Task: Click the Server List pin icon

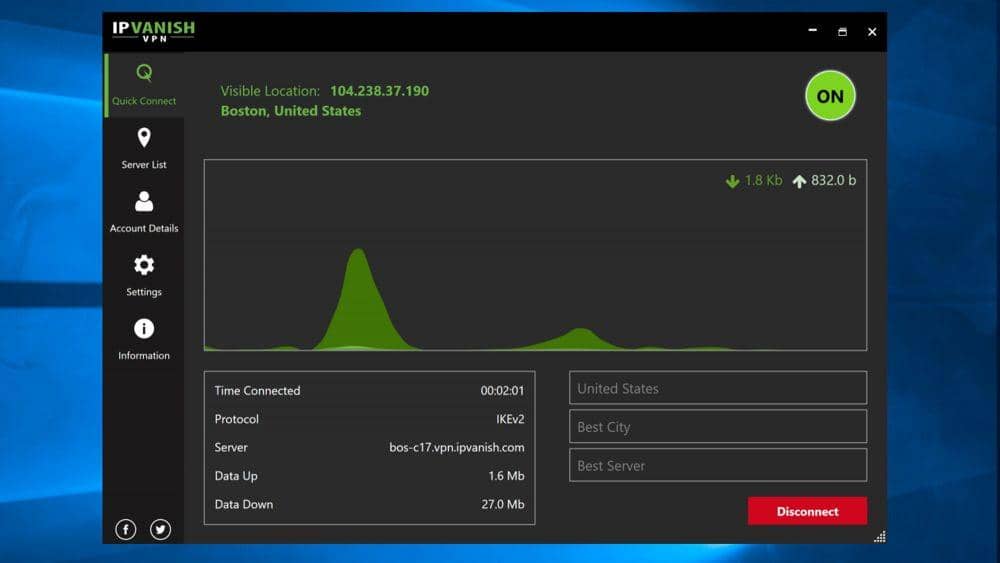Action: [x=144, y=138]
